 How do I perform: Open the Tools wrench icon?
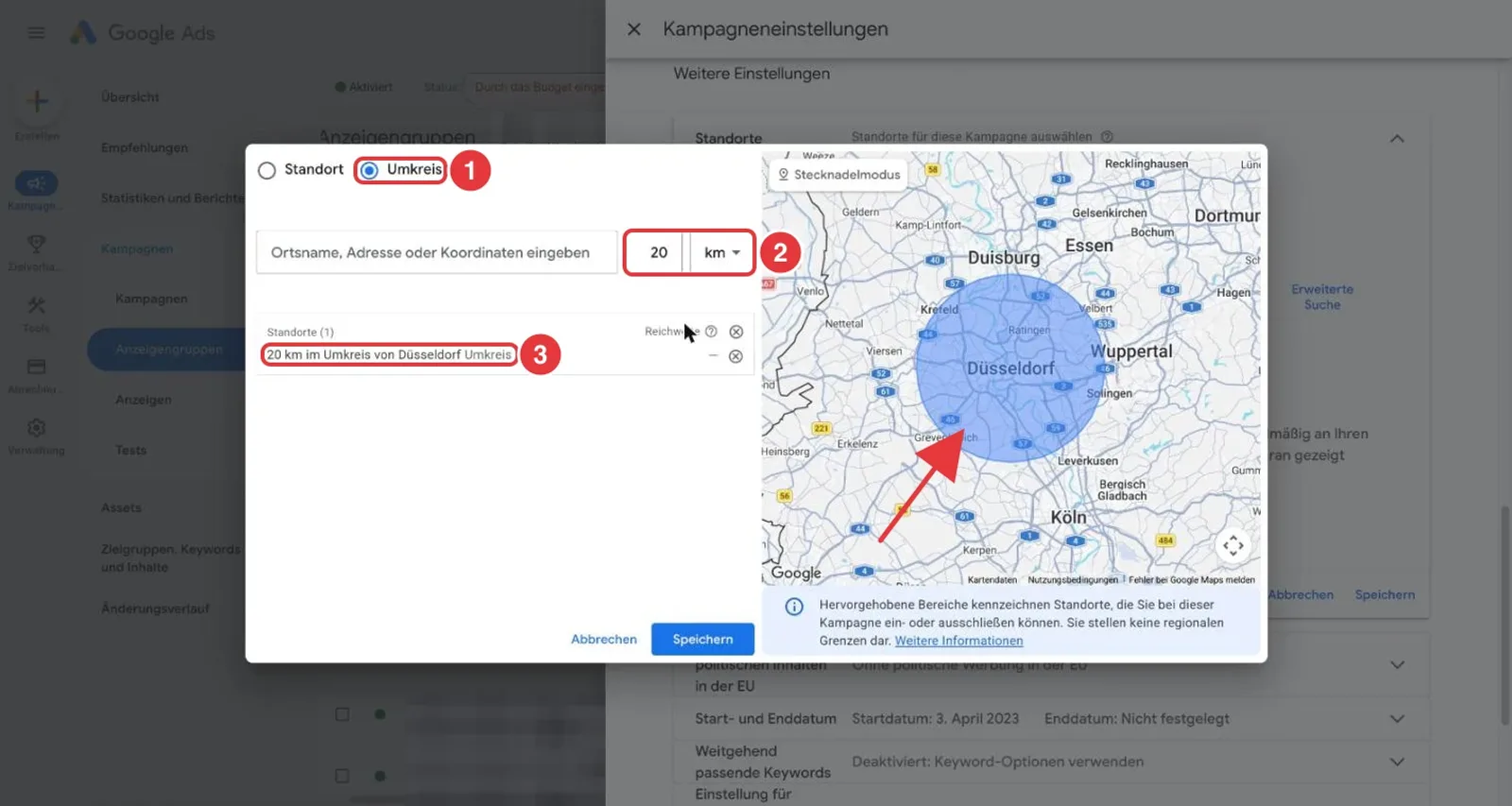pos(37,305)
